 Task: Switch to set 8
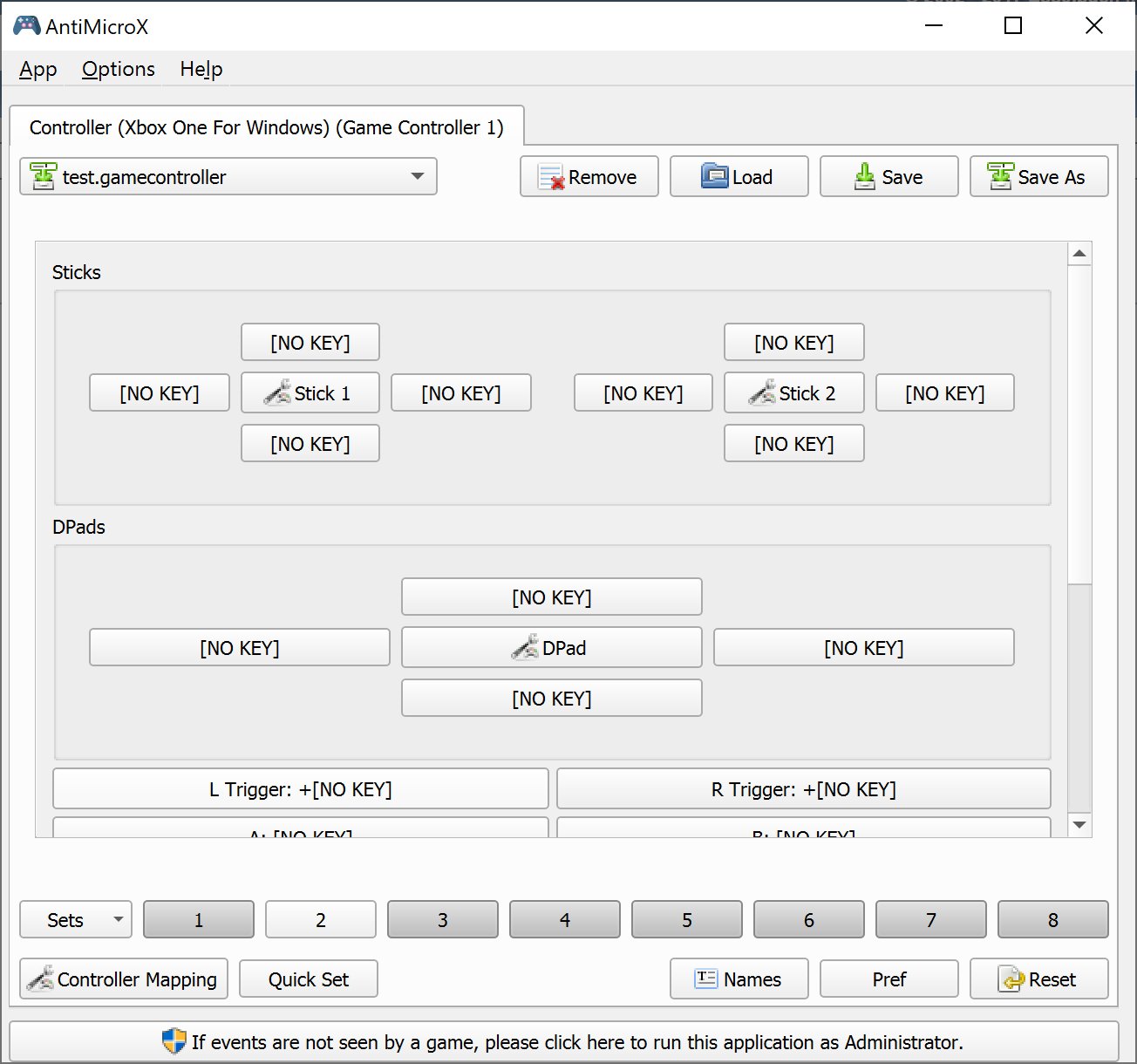(x=1053, y=920)
